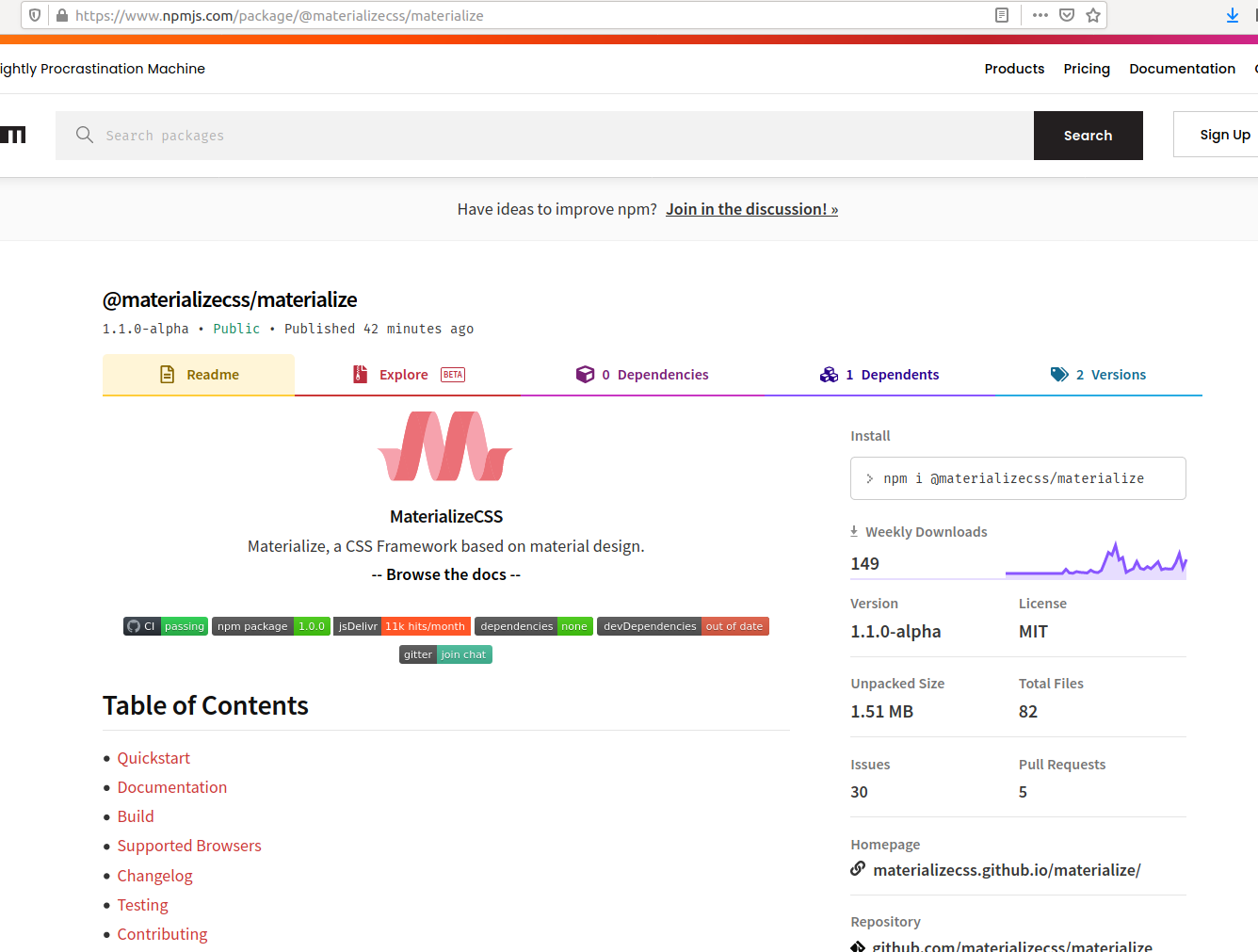Click the Issues count 30
This screenshot has height=952, width=1258.
point(859,792)
